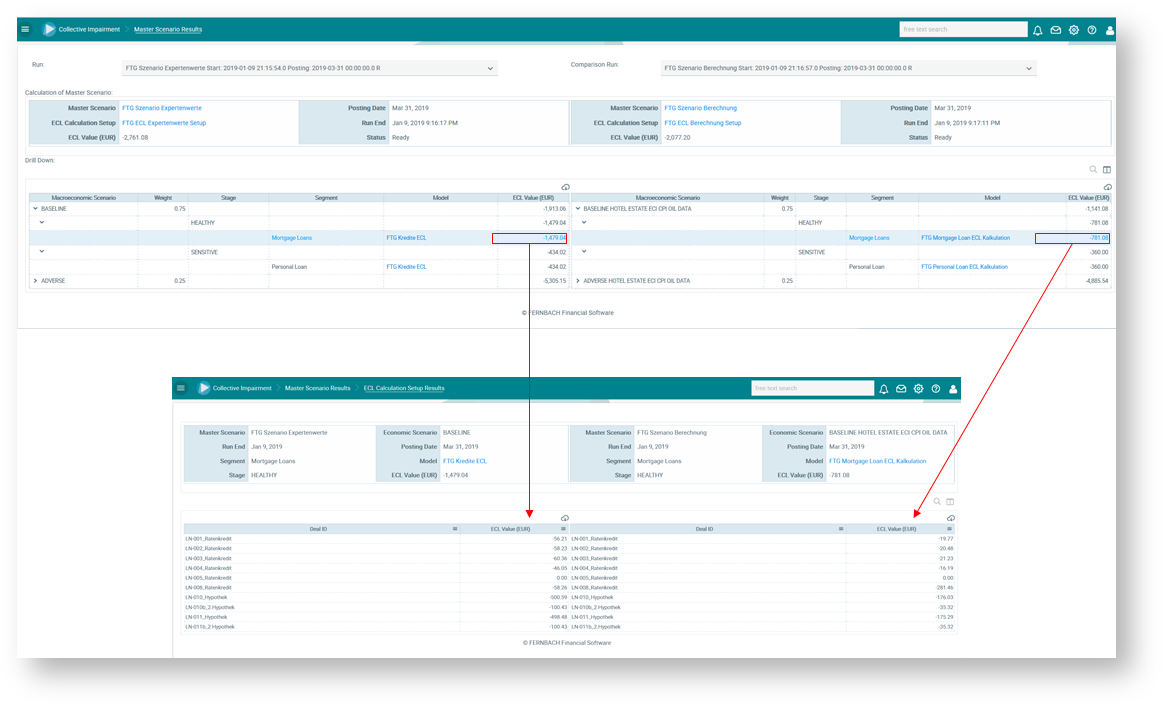
Task: Open FTG Personal Loan ECL Kalkulation link
Action: [964, 267]
